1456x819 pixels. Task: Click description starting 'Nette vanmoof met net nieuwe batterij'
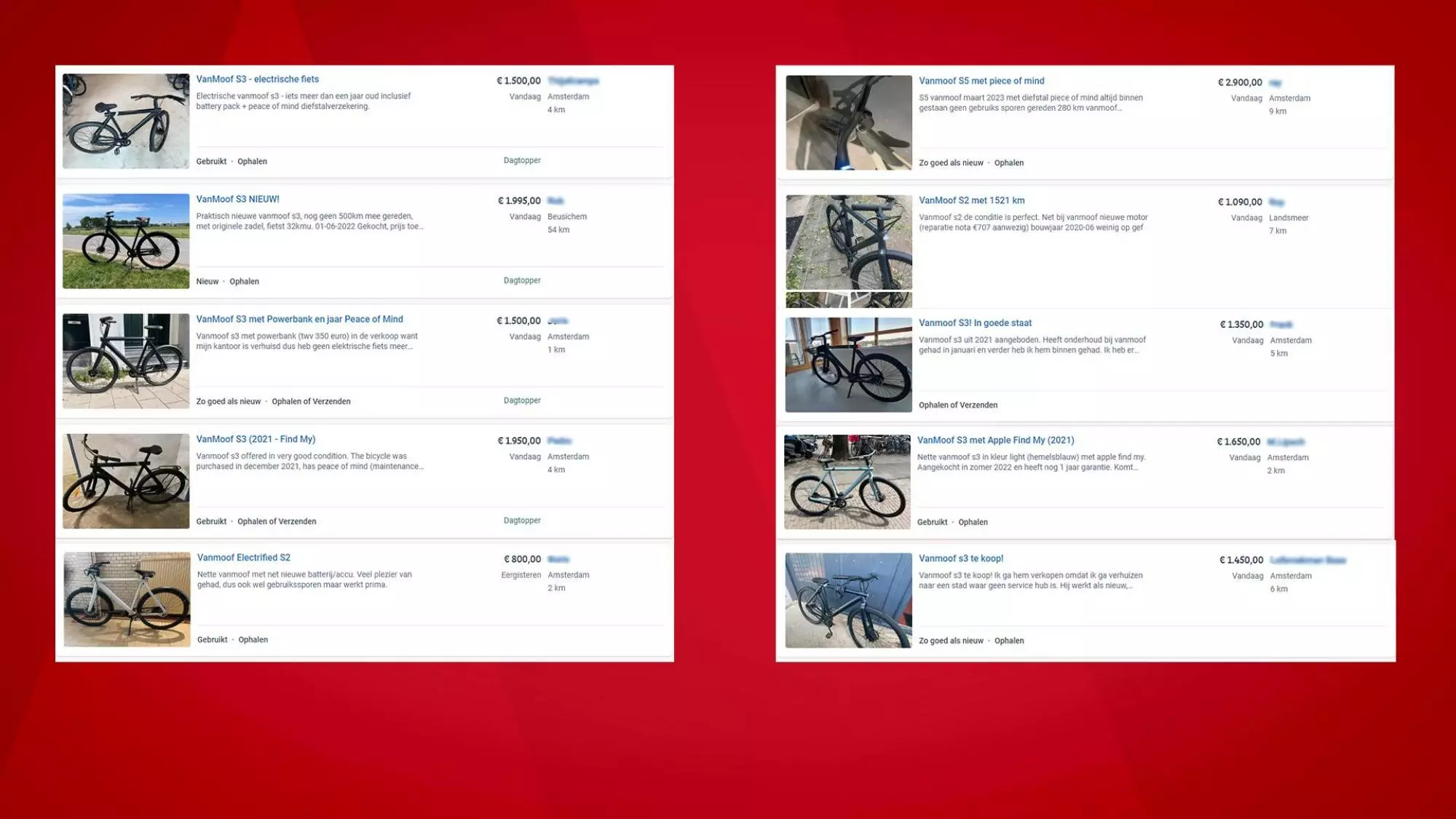pyautogui.click(x=304, y=579)
